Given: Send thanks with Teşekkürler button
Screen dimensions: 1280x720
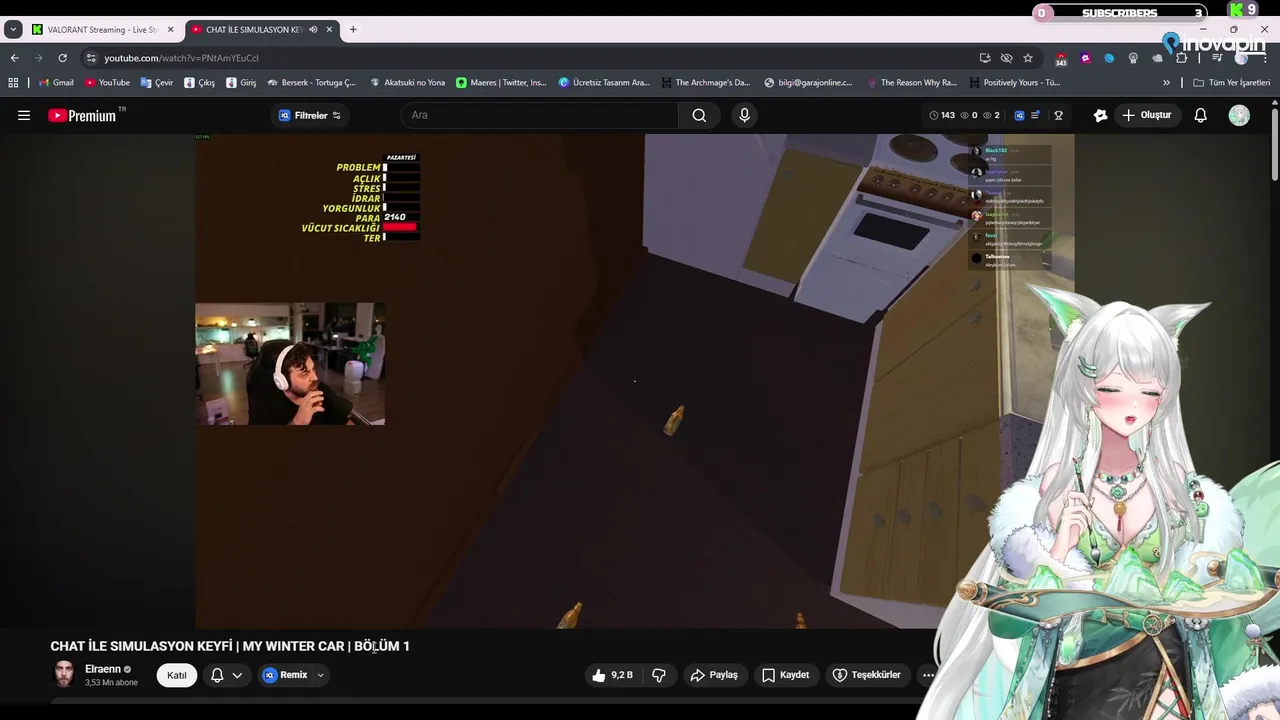Looking at the screenshot, I should point(866,675).
